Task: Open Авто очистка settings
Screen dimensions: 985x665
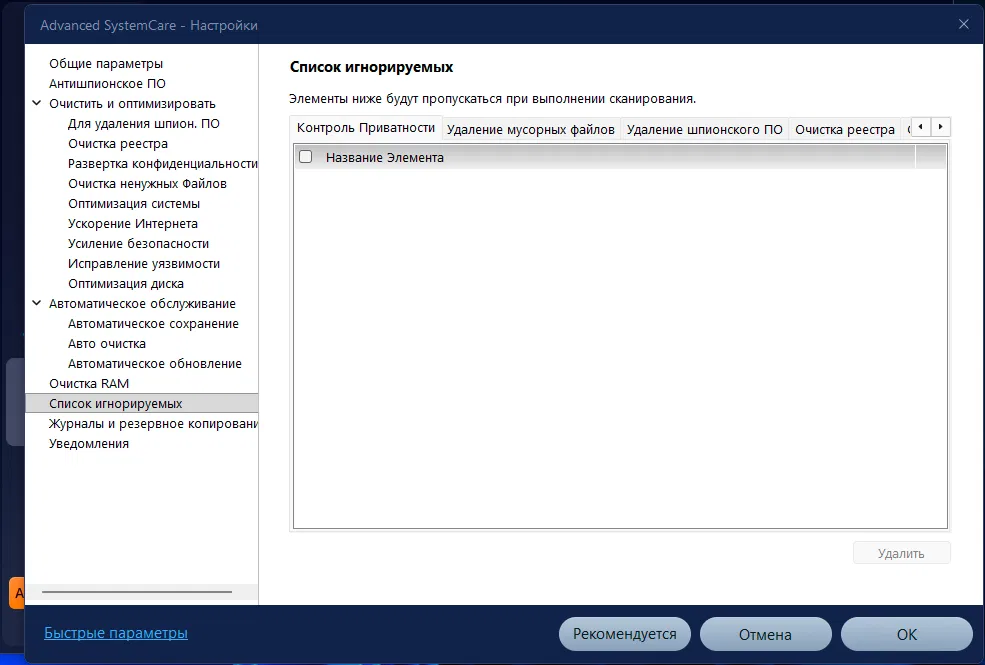Action: pyautogui.click(x=107, y=343)
